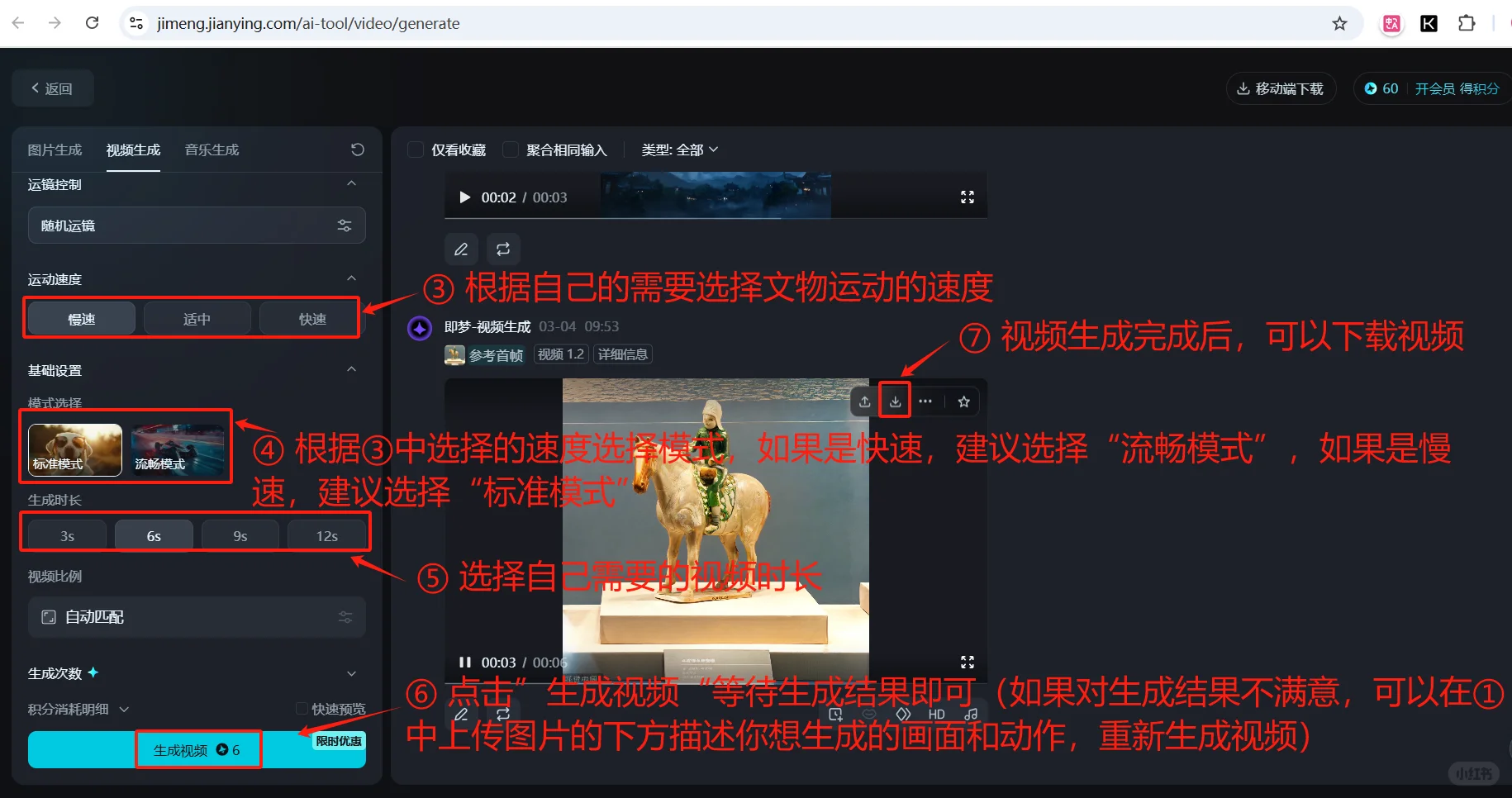Click the HD enhance icon
Viewport: 1512px width, 798px height.
click(x=936, y=713)
